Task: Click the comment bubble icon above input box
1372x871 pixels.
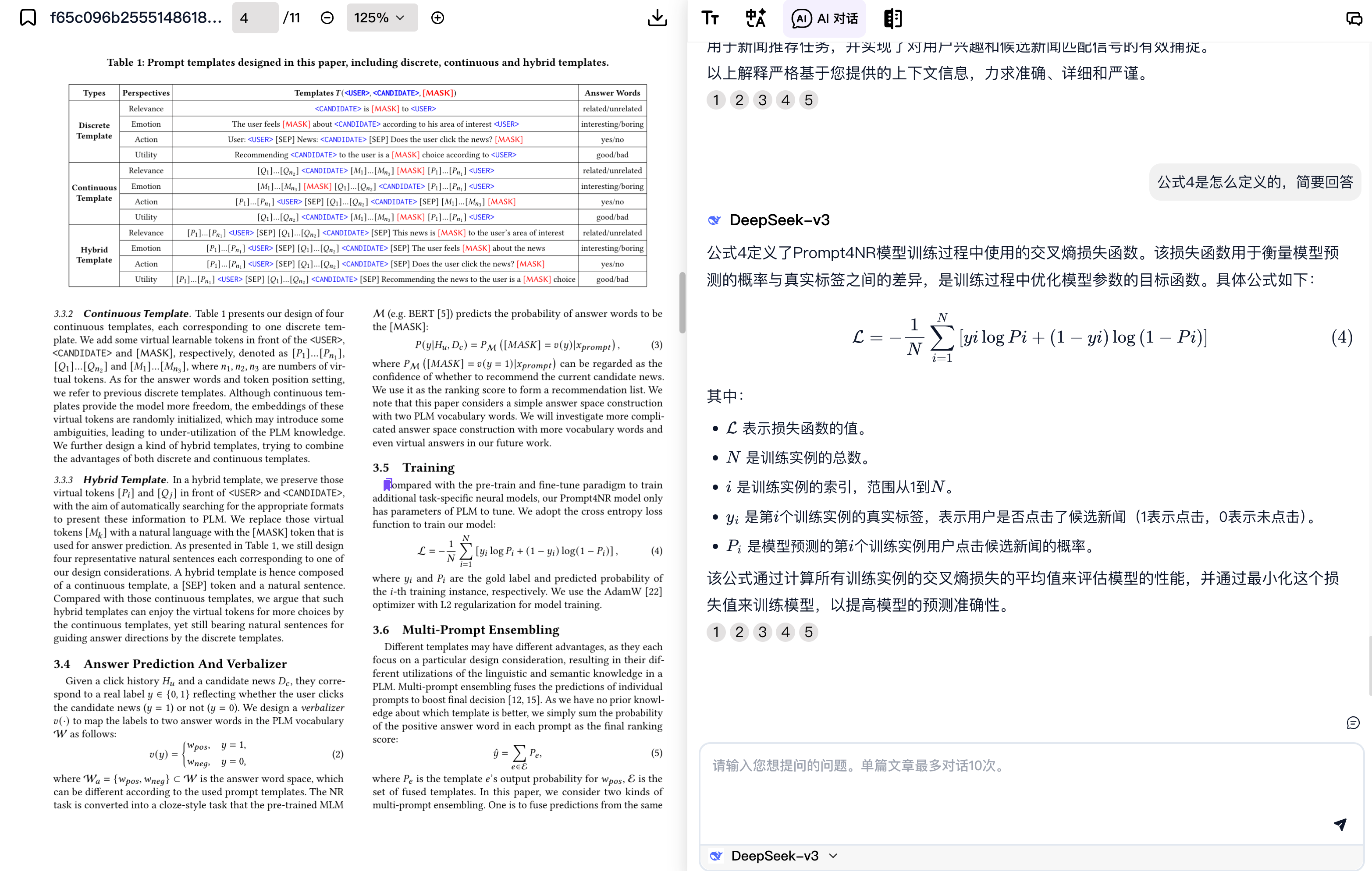Action: [1353, 723]
